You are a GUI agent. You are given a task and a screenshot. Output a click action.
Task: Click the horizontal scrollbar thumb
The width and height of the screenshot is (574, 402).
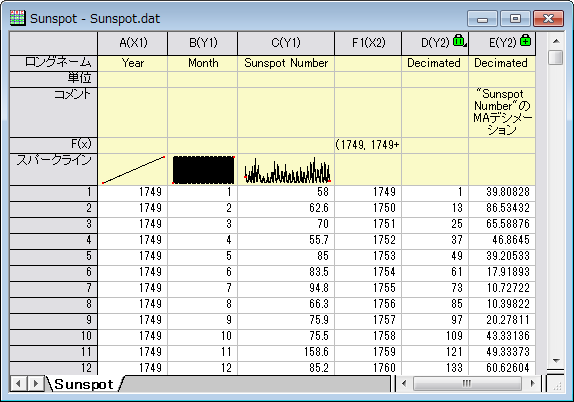467,384
